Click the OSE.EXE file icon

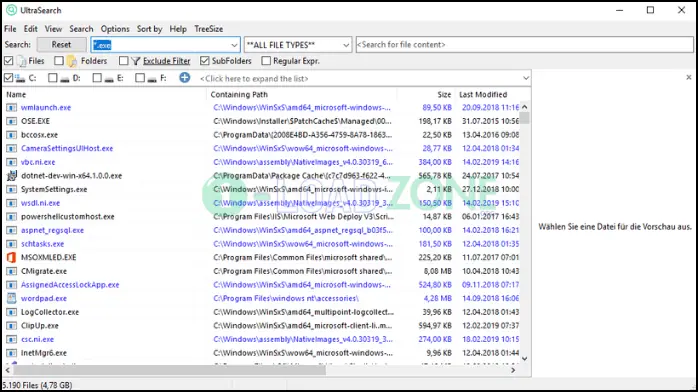click(x=12, y=121)
